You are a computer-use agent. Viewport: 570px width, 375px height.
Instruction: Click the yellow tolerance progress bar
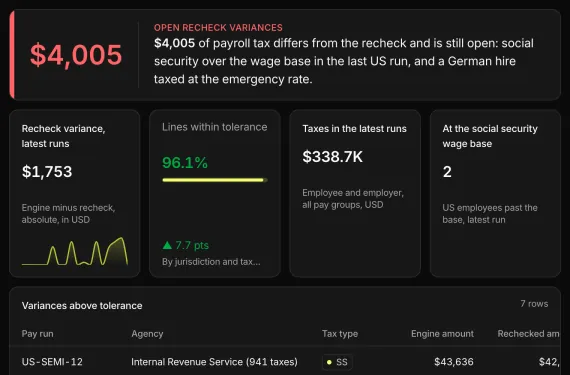(215, 180)
